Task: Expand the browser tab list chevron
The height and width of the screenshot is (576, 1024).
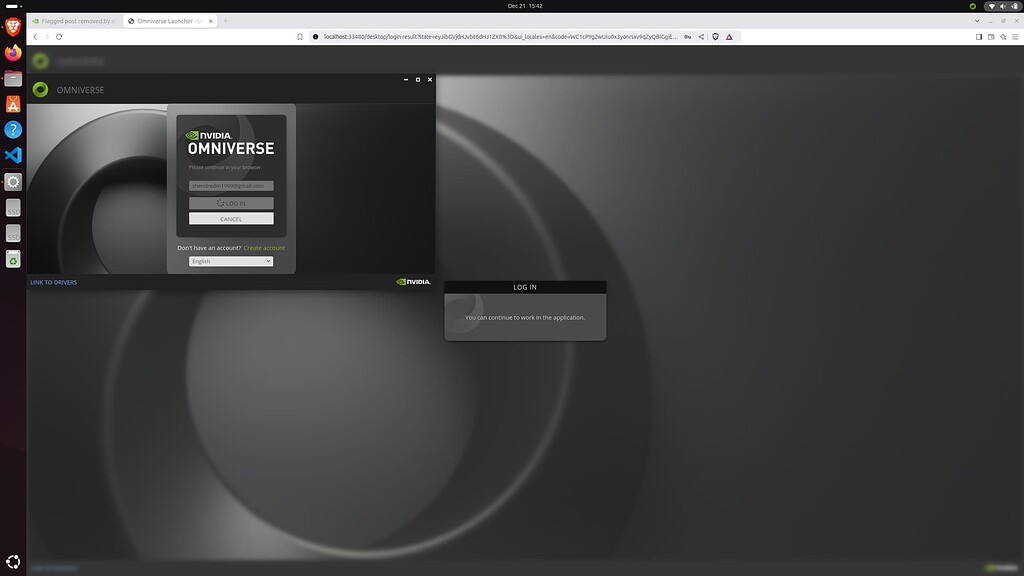Action: tap(977, 19)
